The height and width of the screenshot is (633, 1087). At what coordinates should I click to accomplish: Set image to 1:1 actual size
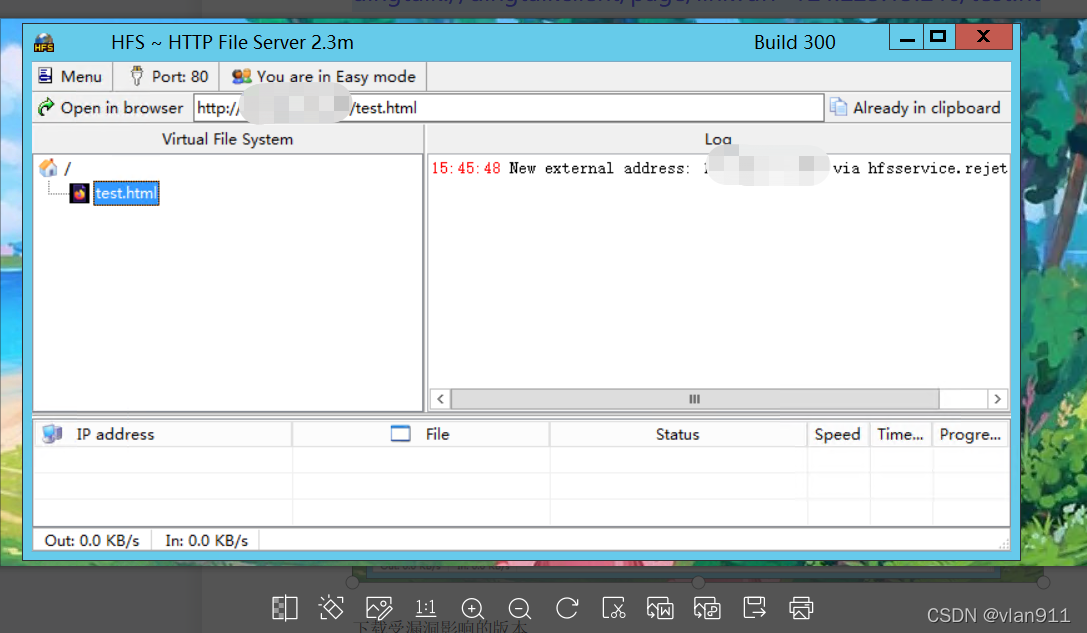[x=426, y=608]
